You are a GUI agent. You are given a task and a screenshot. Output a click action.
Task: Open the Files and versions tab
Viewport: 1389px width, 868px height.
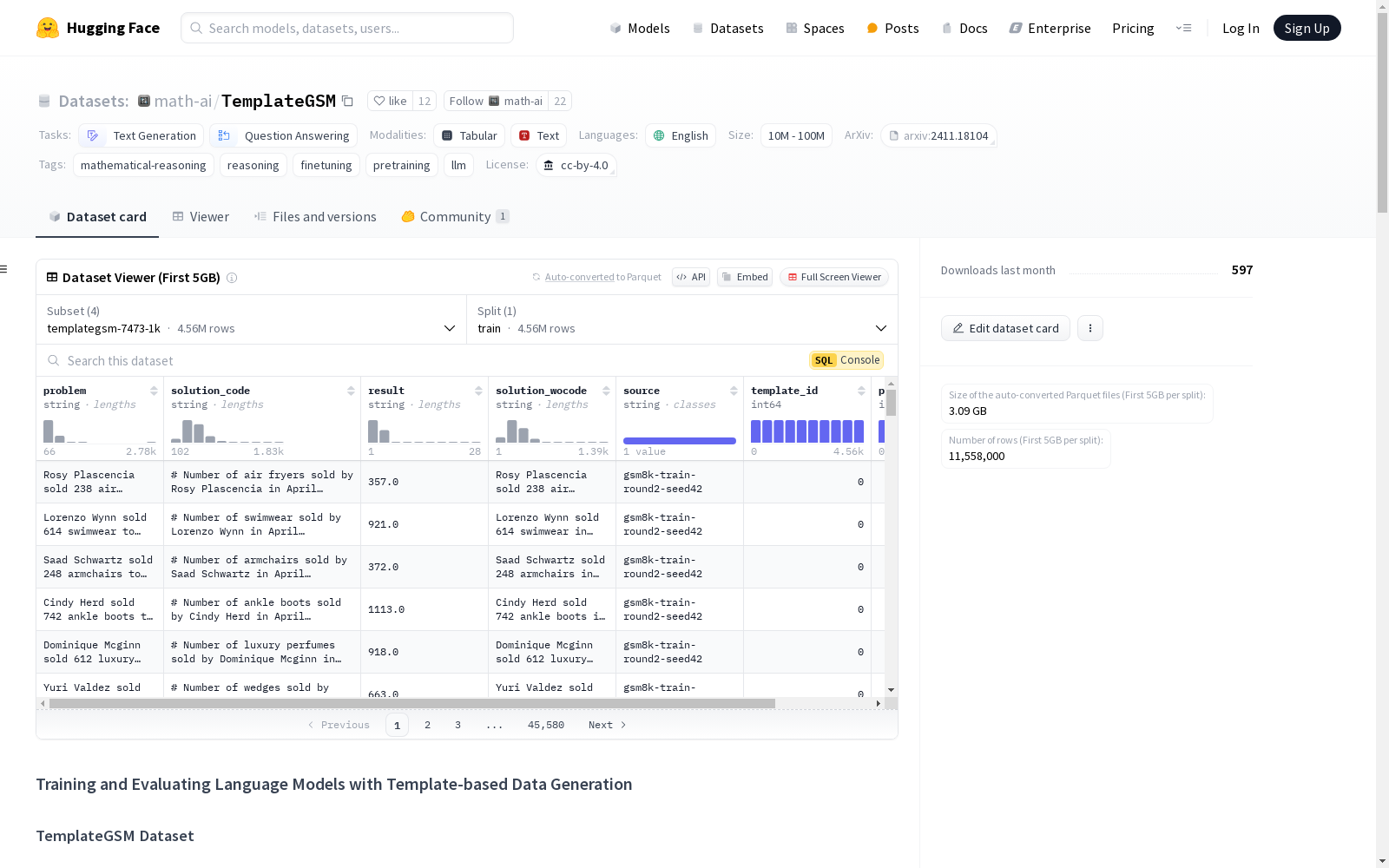(315, 217)
